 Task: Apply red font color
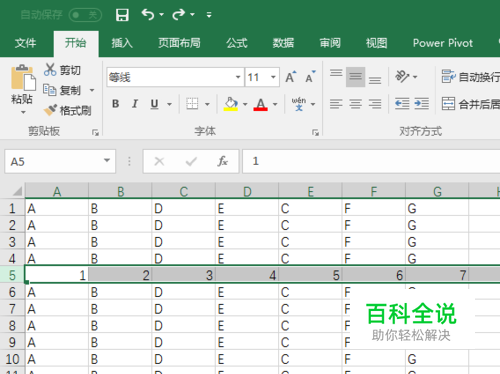pyautogui.click(x=260, y=104)
